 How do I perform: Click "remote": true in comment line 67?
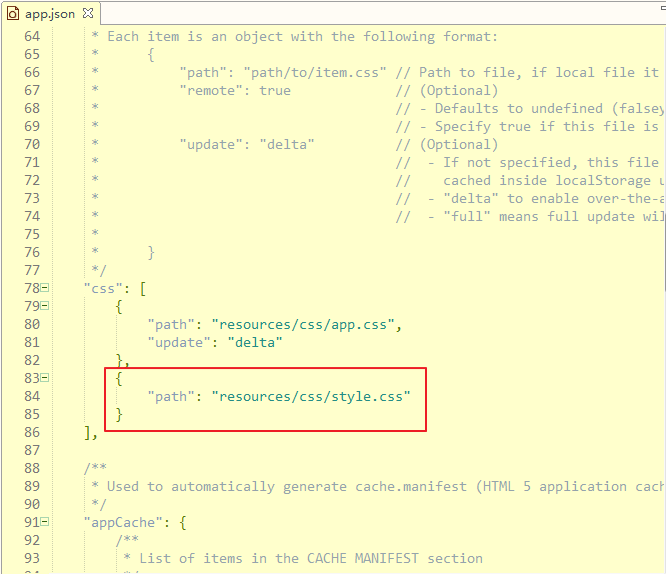coord(235,90)
